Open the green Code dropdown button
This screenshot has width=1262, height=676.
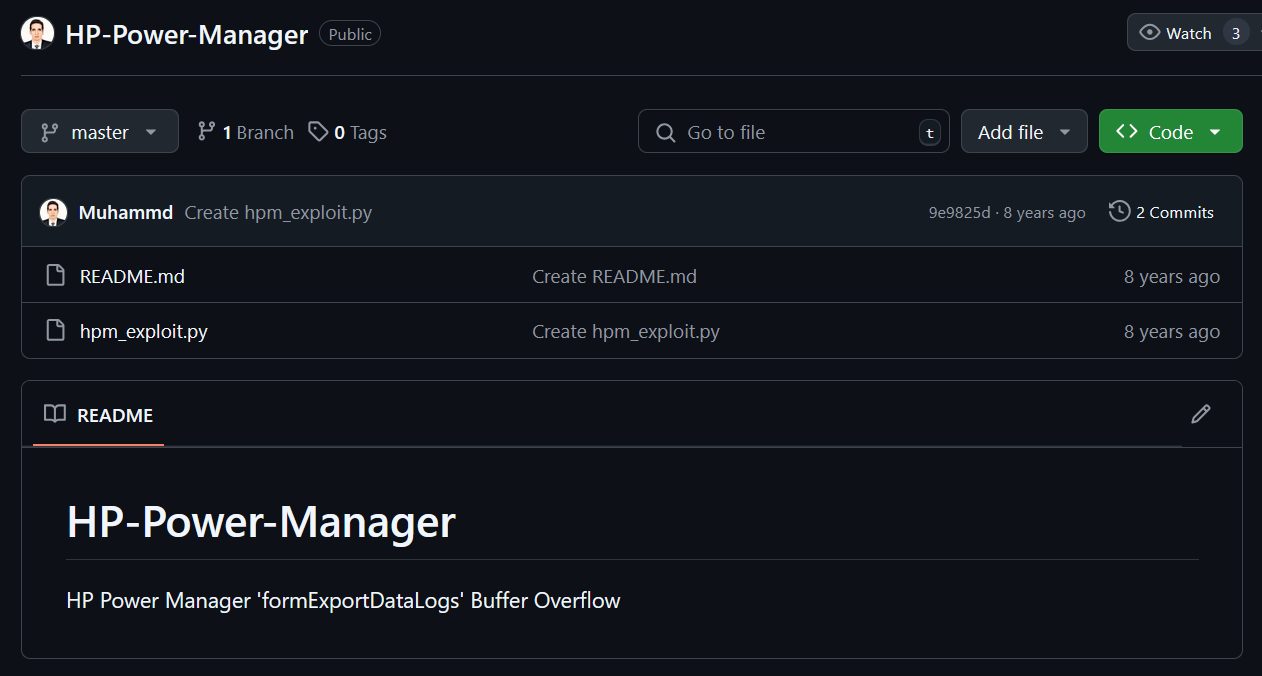coord(1170,131)
